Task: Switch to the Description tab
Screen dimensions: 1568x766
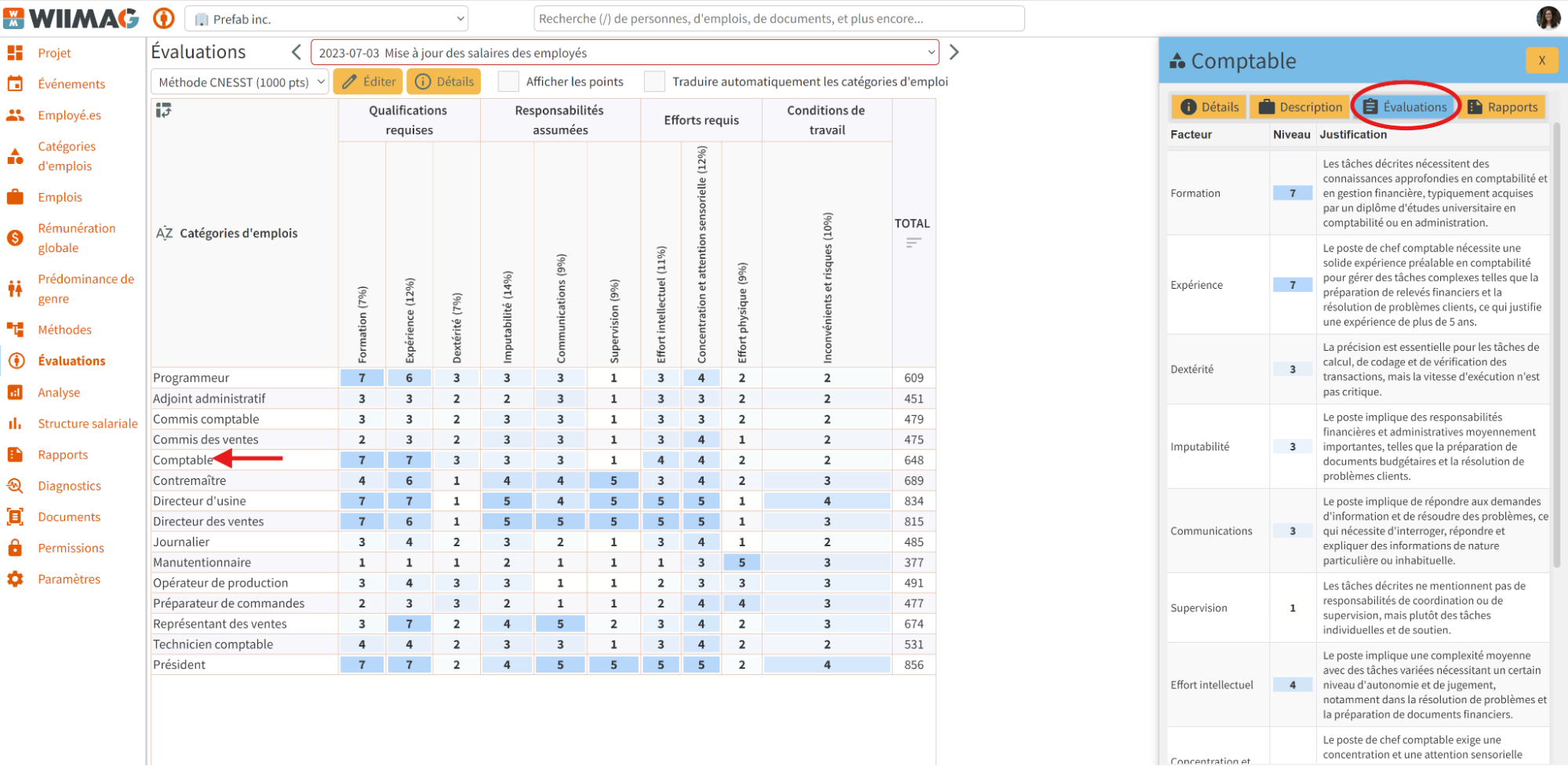Action: (1301, 107)
